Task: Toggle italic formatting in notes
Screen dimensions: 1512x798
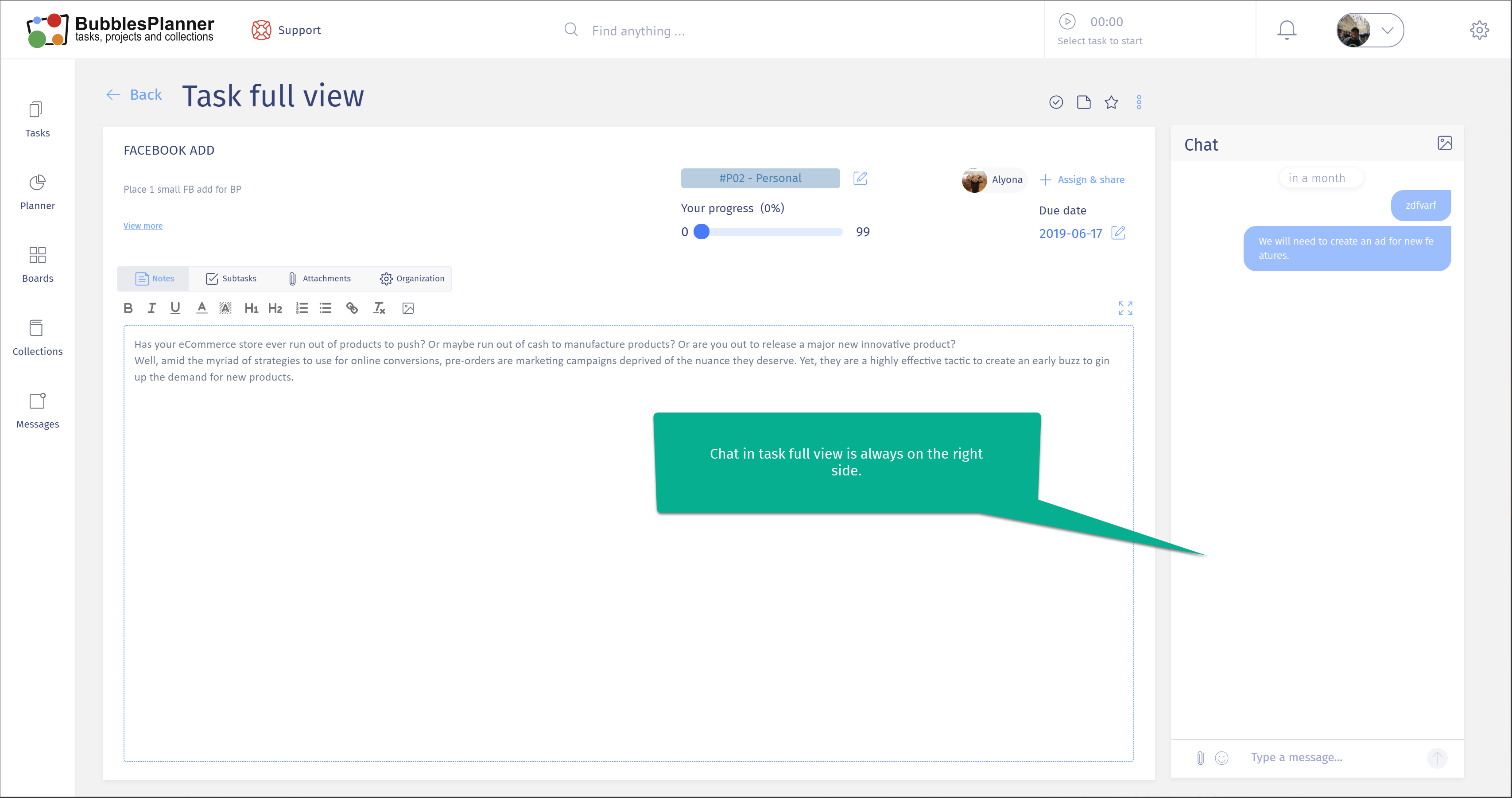Action: click(151, 308)
